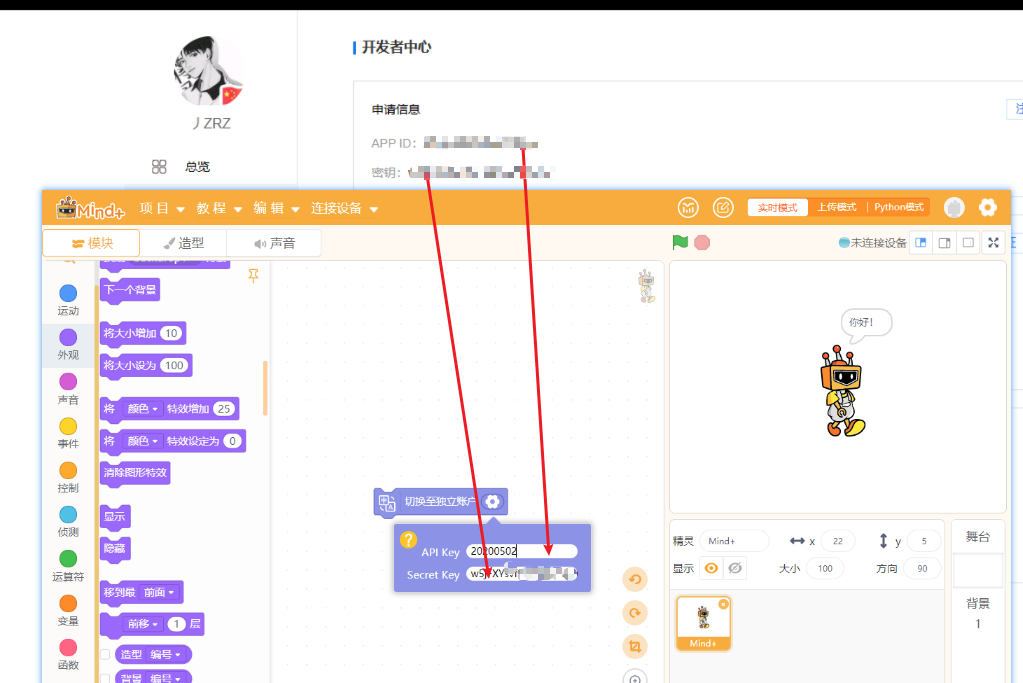Open 颜色 dropdown in 特效增加 block

142,409
